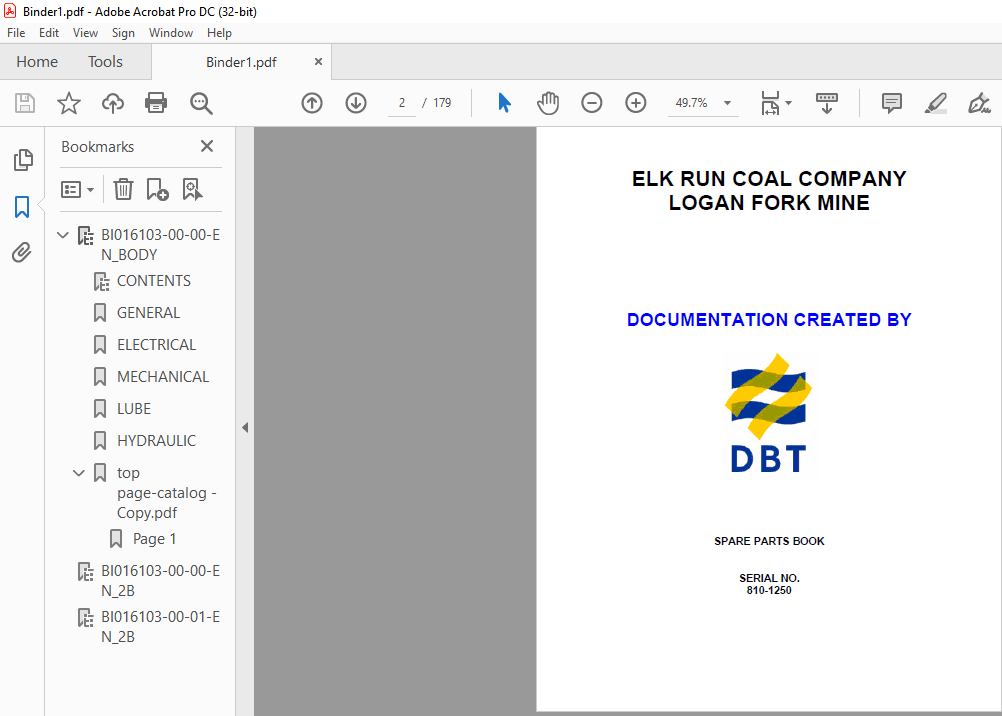
Task: Open the zoom level dropdown
Action: coord(727,103)
